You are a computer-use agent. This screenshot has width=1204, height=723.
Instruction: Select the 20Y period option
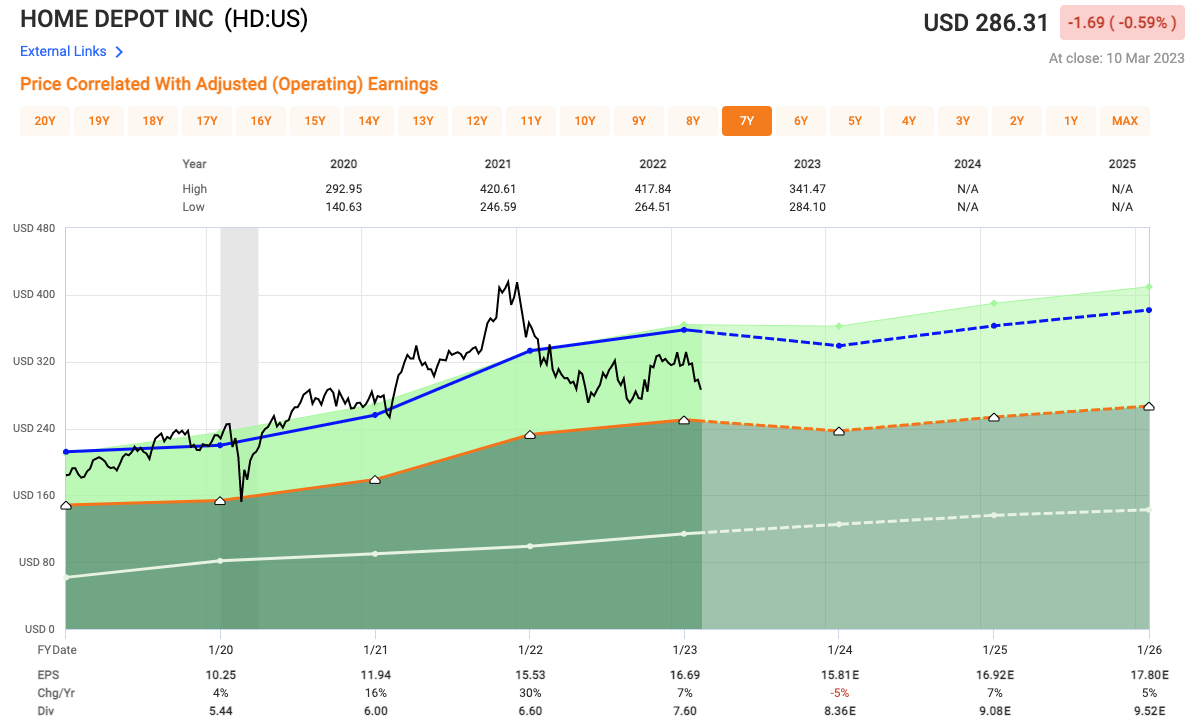pyautogui.click(x=45, y=121)
